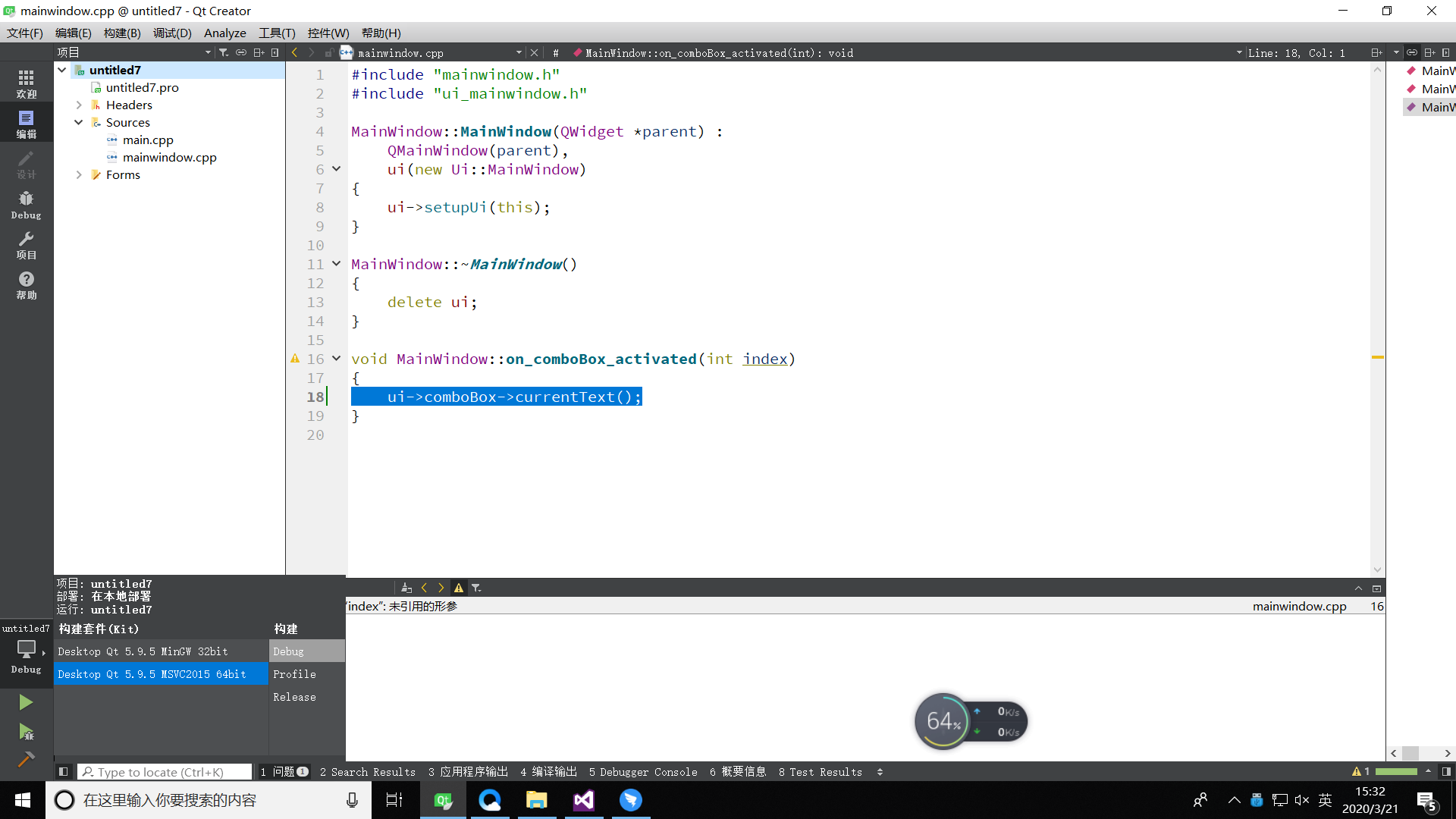
Task: Toggle the warning filter in Issues pane
Action: 458,587
